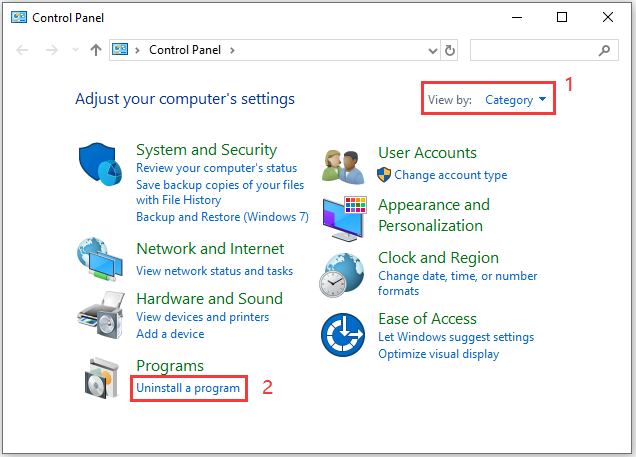Open the Clock and Region globe icon
This screenshot has width=636, height=457.
click(342, 275)
